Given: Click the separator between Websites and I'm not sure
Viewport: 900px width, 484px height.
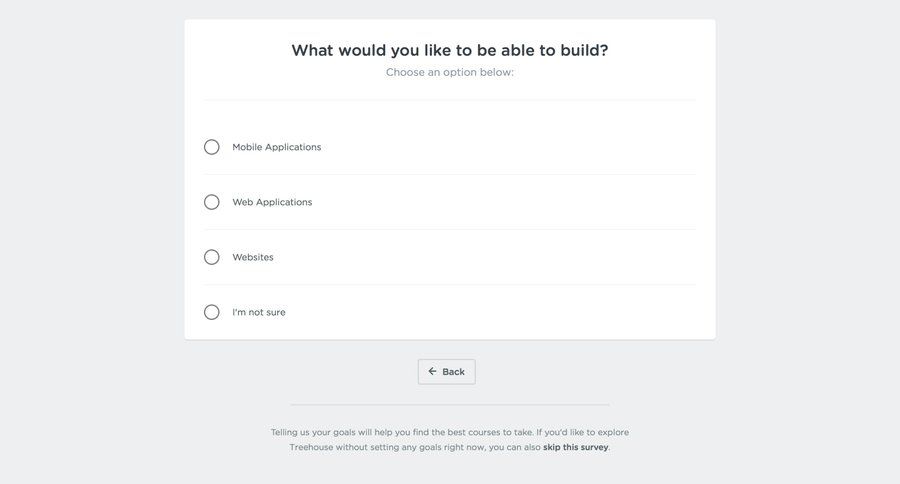Looking at the screenshot, I should click(449, 285).
